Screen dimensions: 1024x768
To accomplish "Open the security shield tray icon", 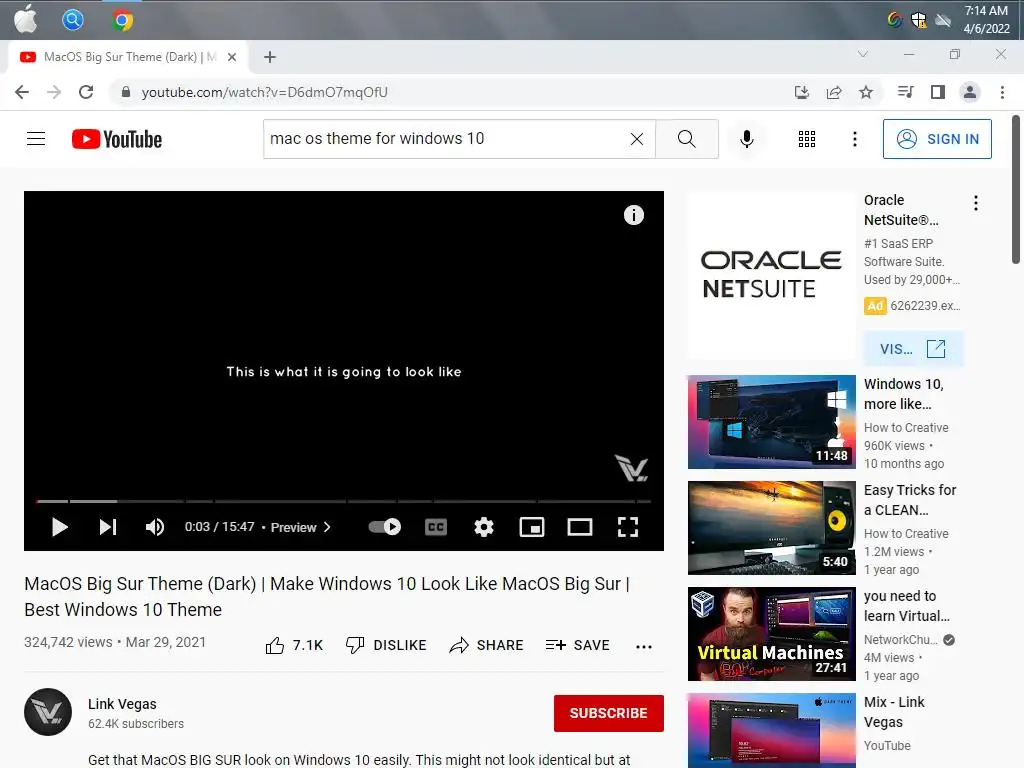I will (x=919, y=20).
